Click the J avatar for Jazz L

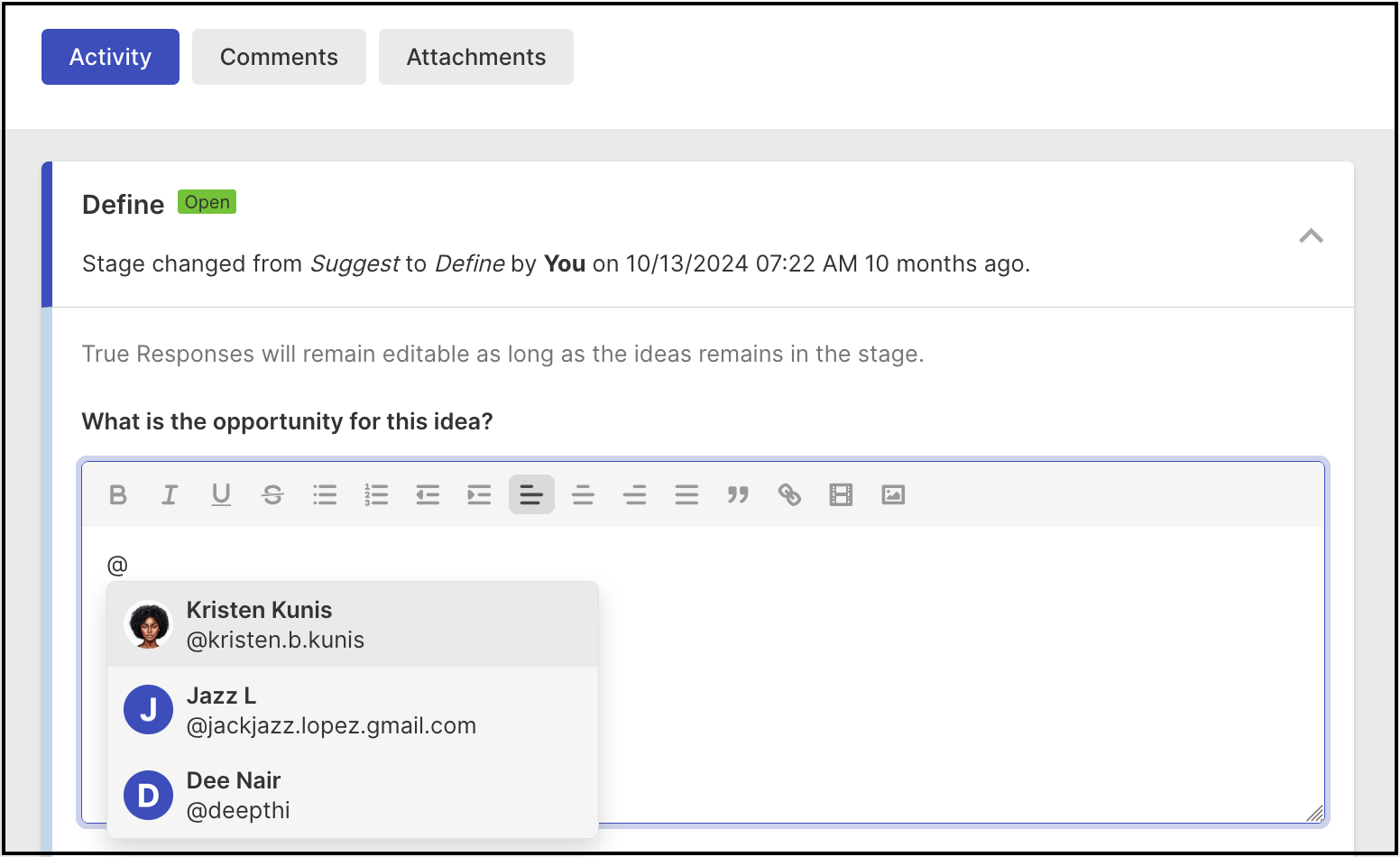click(148, 710)
